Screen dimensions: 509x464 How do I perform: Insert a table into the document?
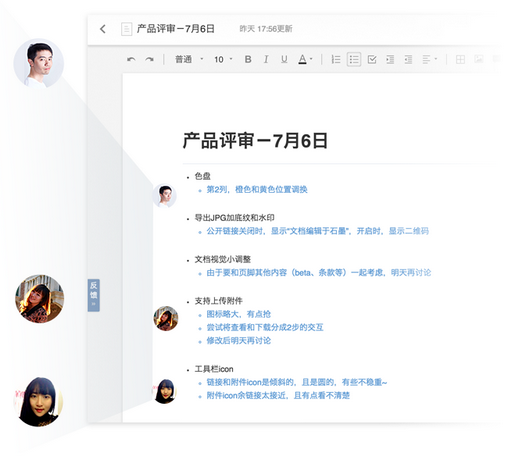coord(460,59)
